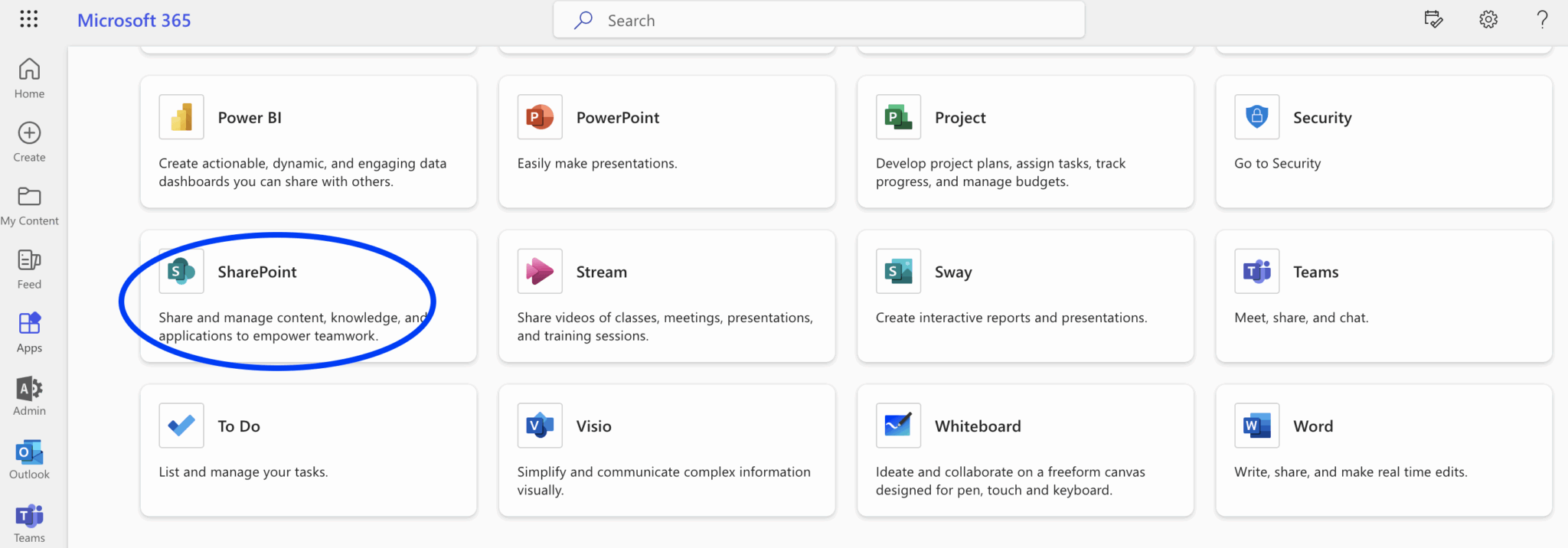Open the Sway card title
1568x548 pixels.
click(953, 272)
